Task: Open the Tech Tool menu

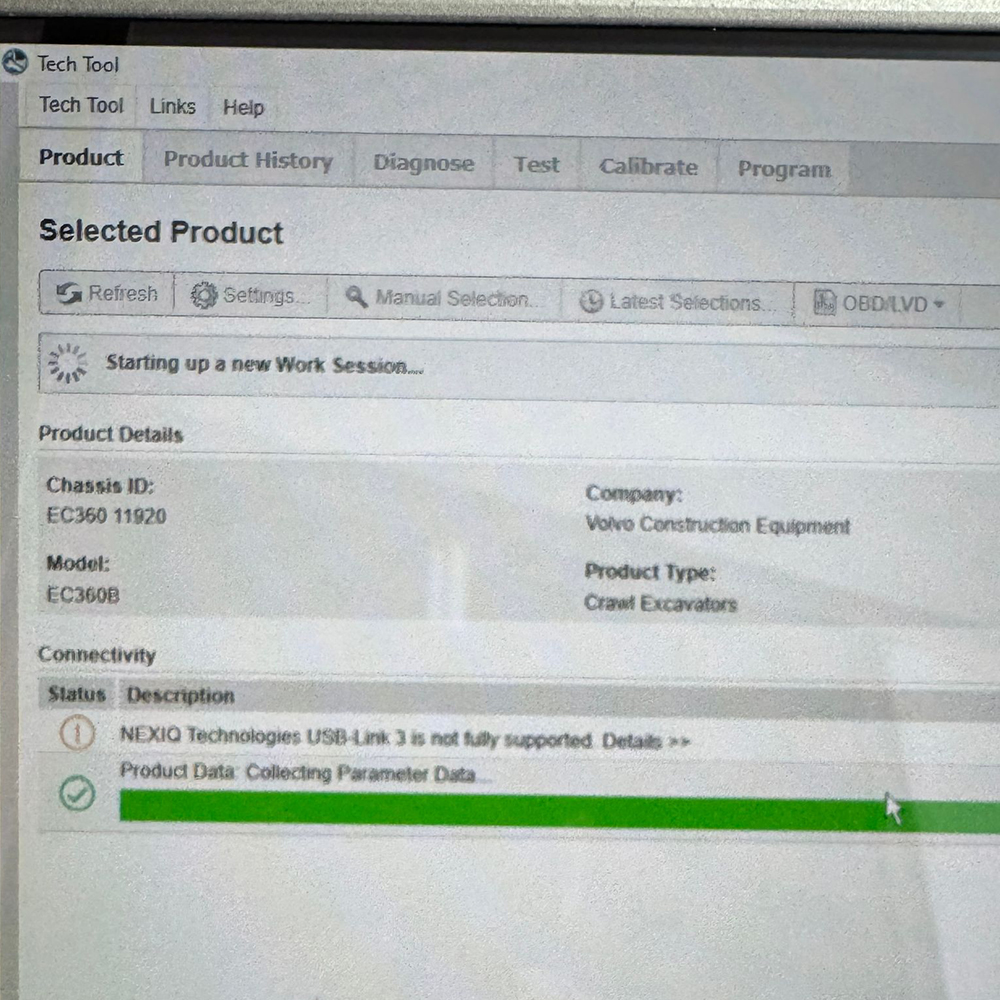Action: coord(81,105)
